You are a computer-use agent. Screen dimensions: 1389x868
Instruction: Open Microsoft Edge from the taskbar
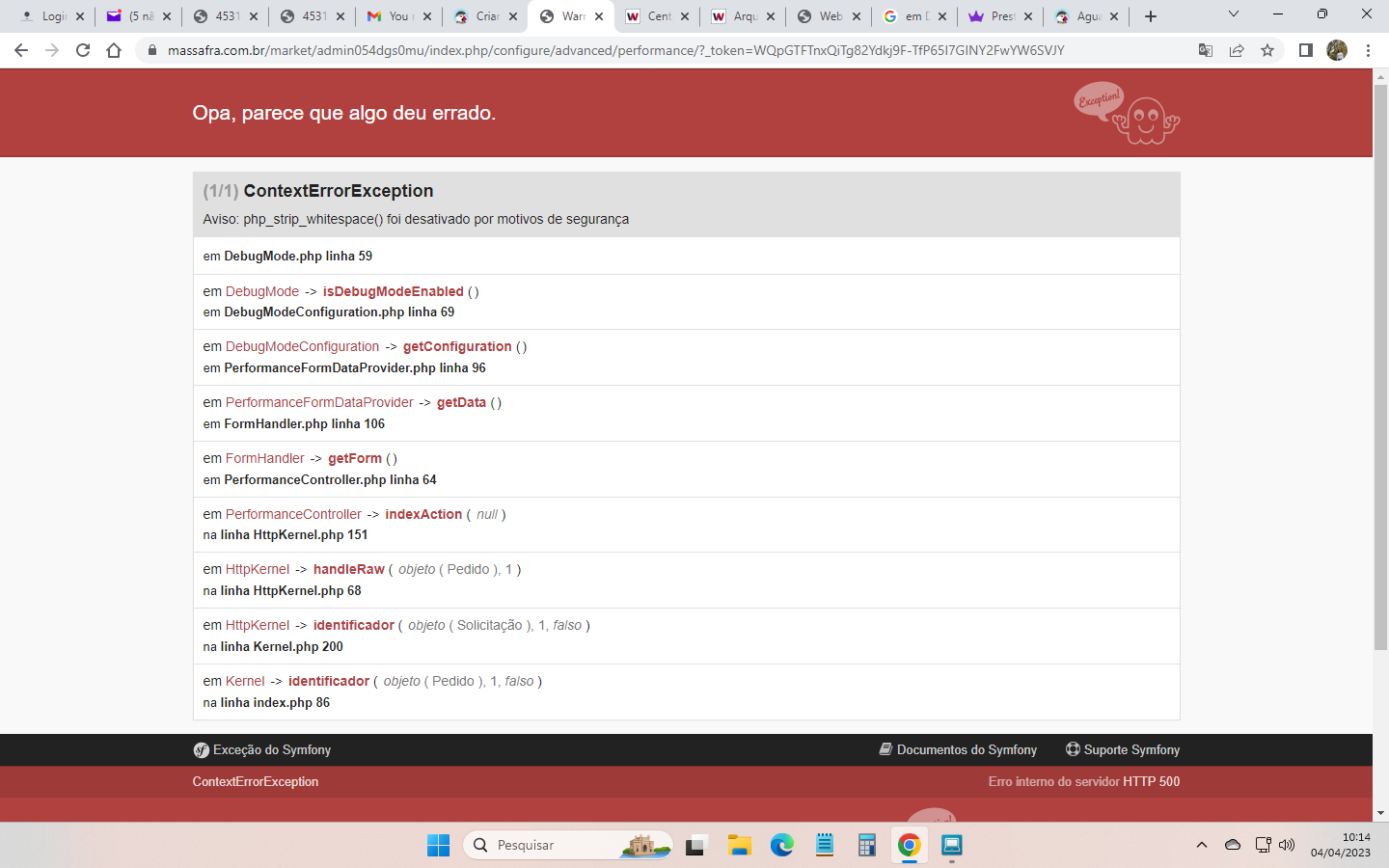(781, 845)
